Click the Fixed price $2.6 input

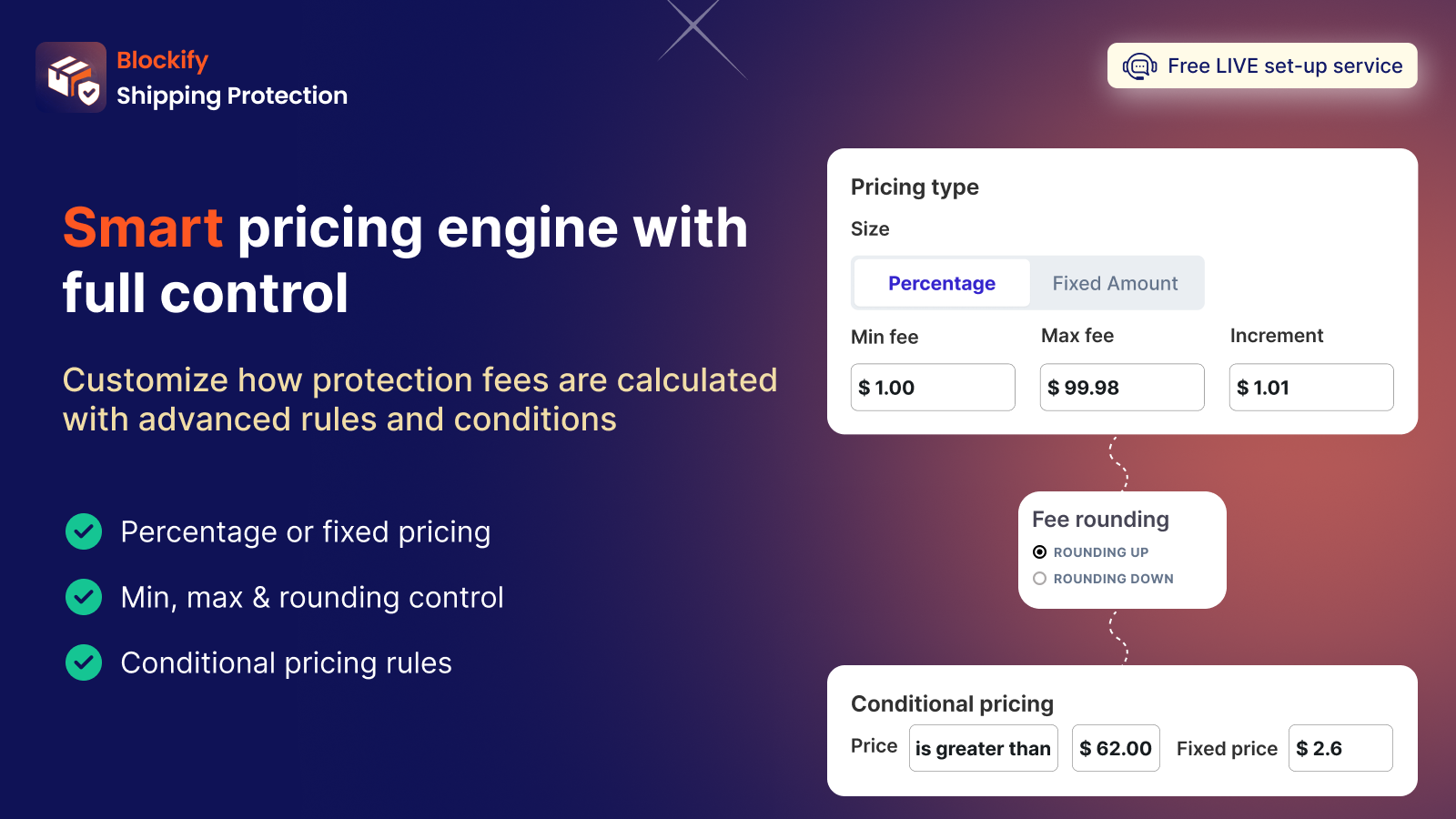click(x=1340, y=748)
